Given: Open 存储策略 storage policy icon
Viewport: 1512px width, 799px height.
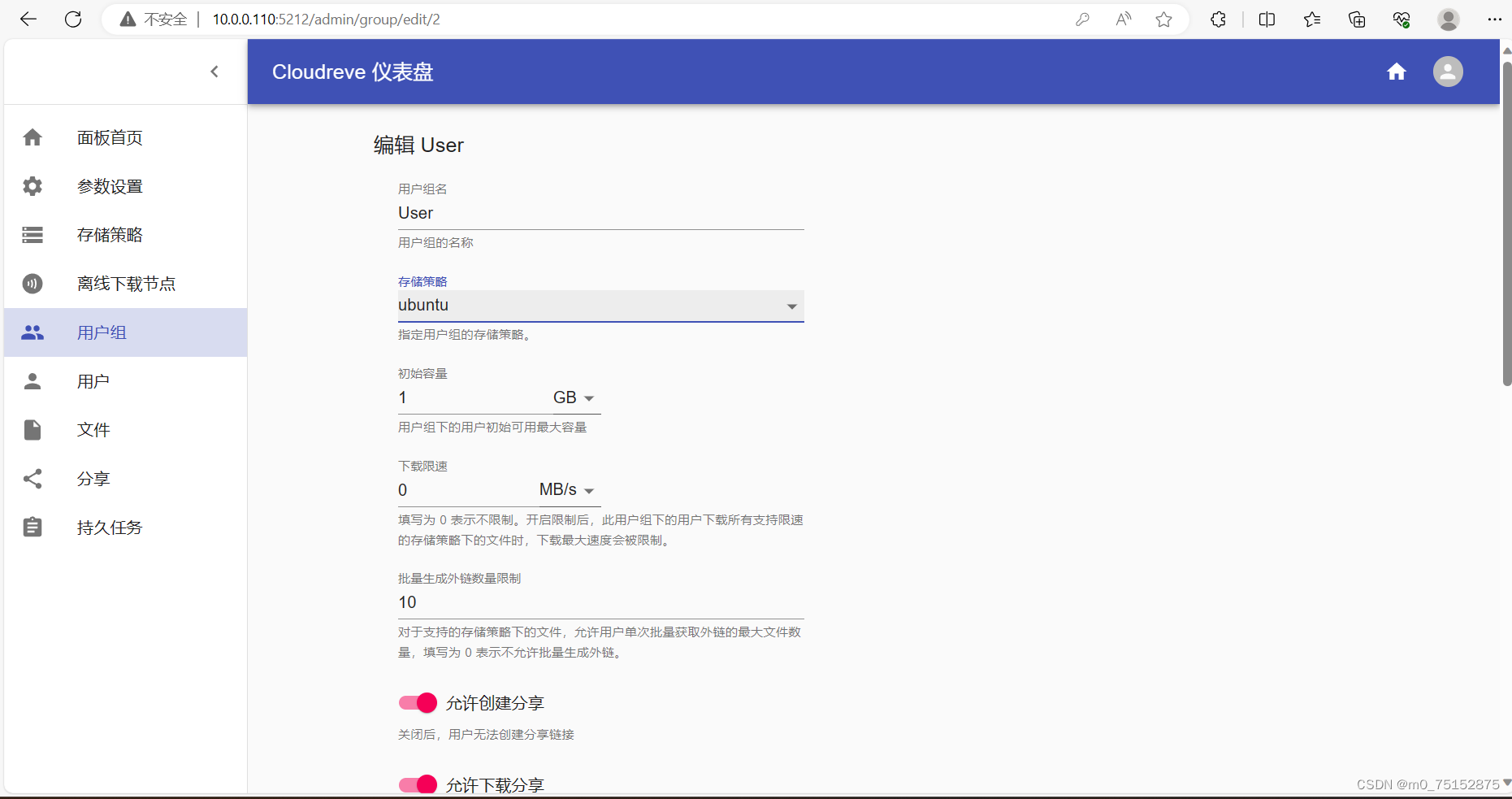Looking at the screenshot, I should click(x=32, y=234).
